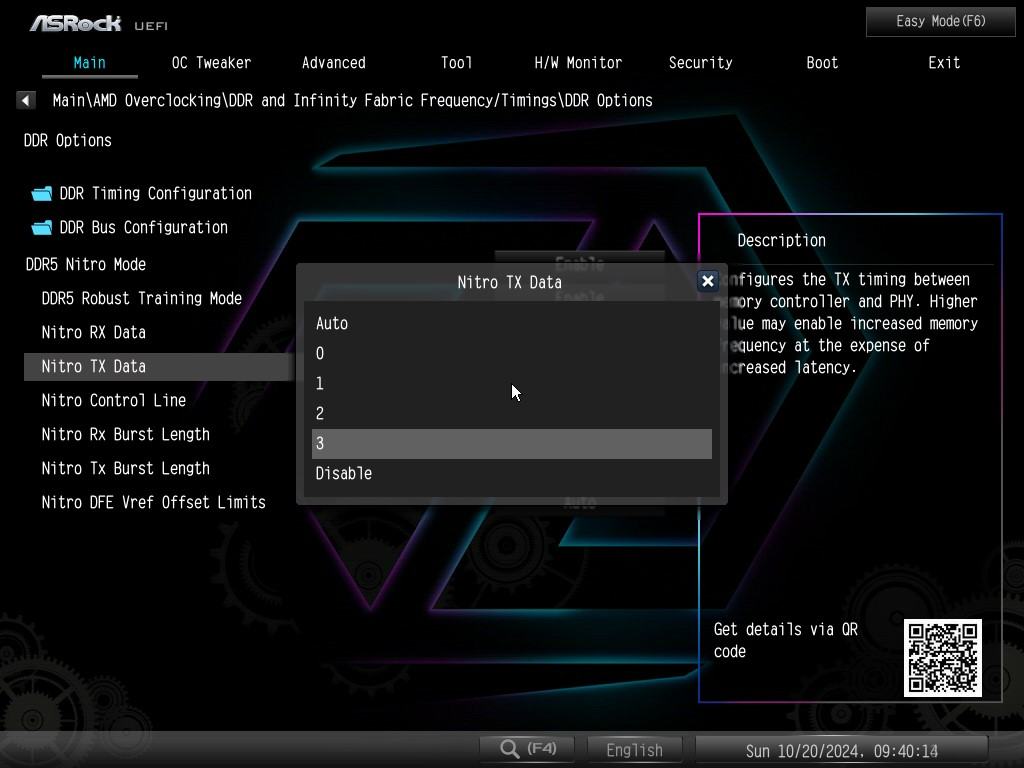Viewport: 1024px width, 768px height.
Task: Select Nitro DFE Vref Offset Limits setting
Action: coord(153,502)
